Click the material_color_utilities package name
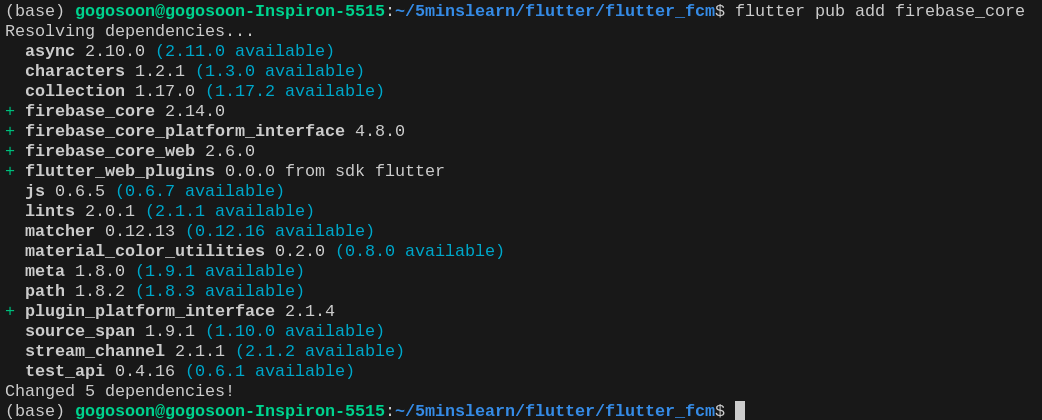The height and width of the screenshot is (420, 1042). (x=145, y=251)
